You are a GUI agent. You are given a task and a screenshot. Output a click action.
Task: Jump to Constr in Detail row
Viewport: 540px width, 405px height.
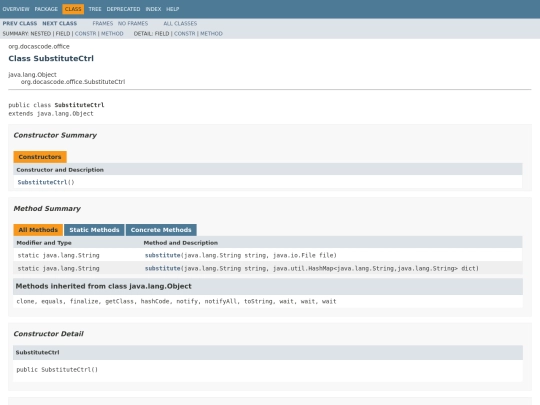point(185,33)
